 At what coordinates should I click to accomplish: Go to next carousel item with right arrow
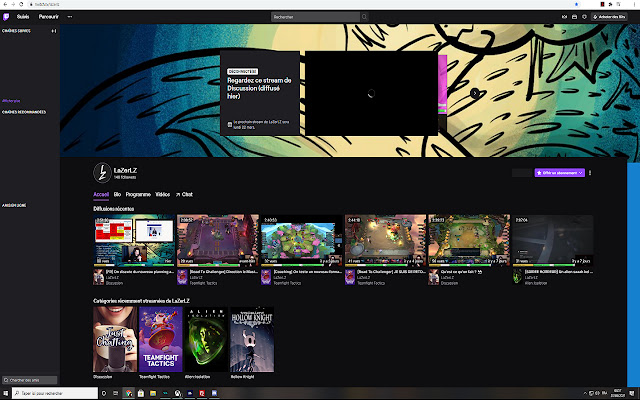(475, 93)
